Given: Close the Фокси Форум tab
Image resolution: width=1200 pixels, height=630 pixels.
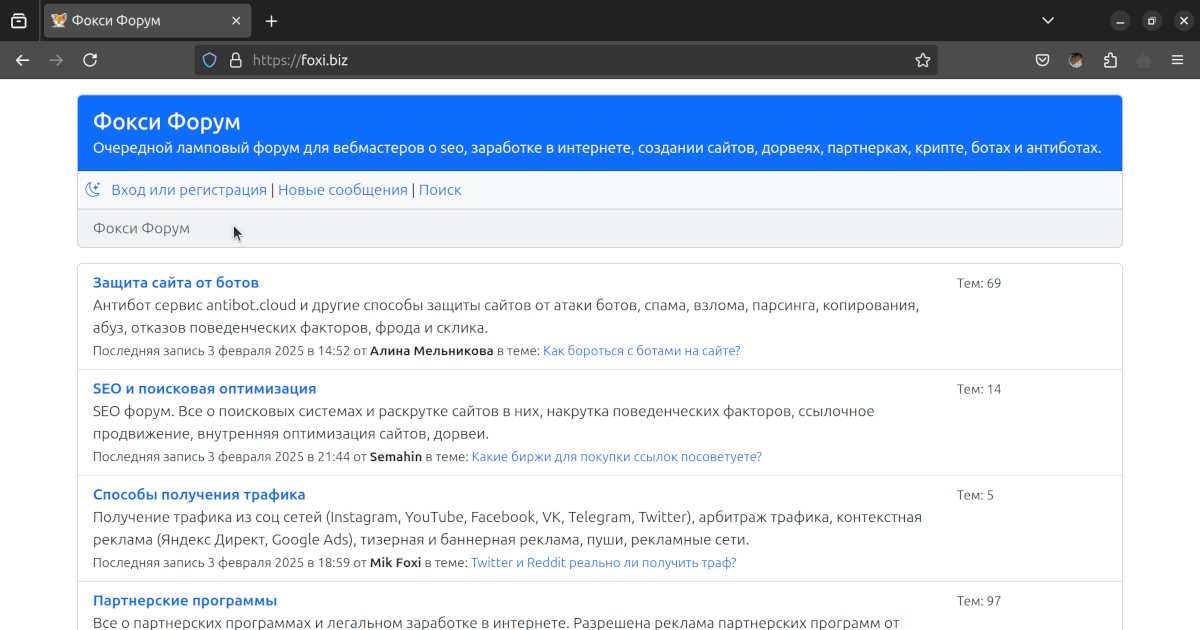Looking at the screenshot, I should pos(236,21).
